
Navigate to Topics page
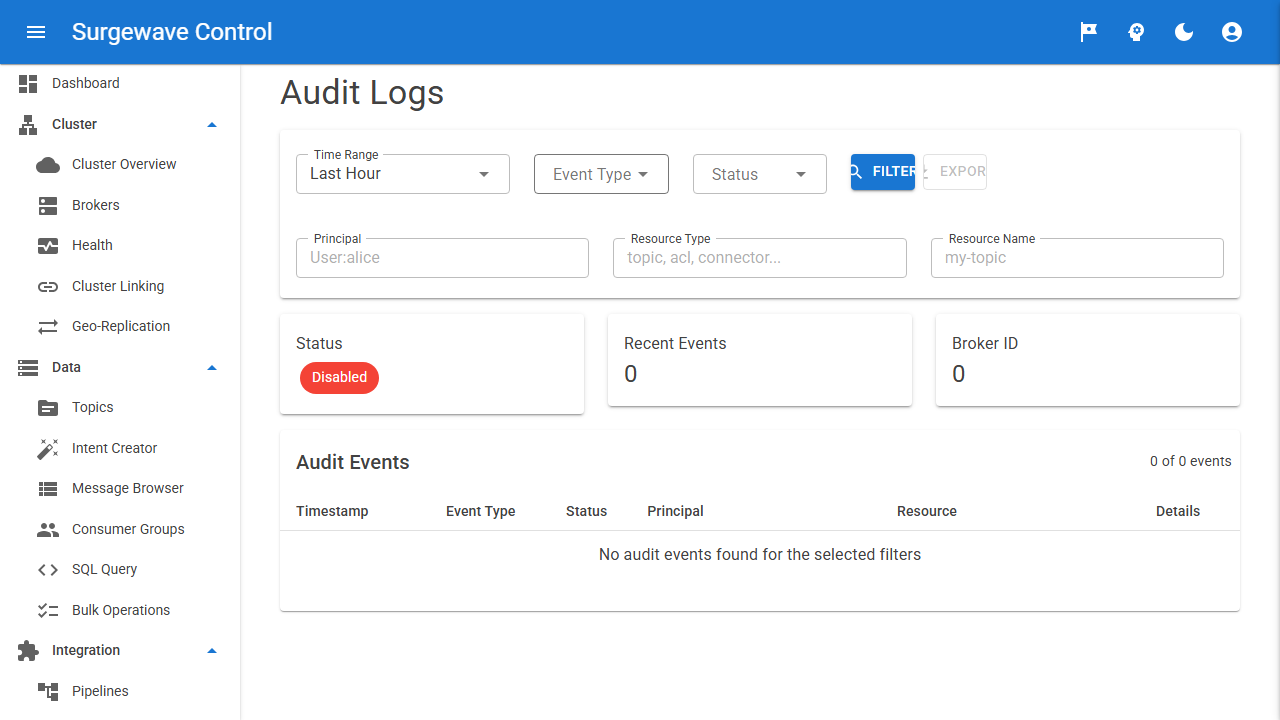point(120,408)
